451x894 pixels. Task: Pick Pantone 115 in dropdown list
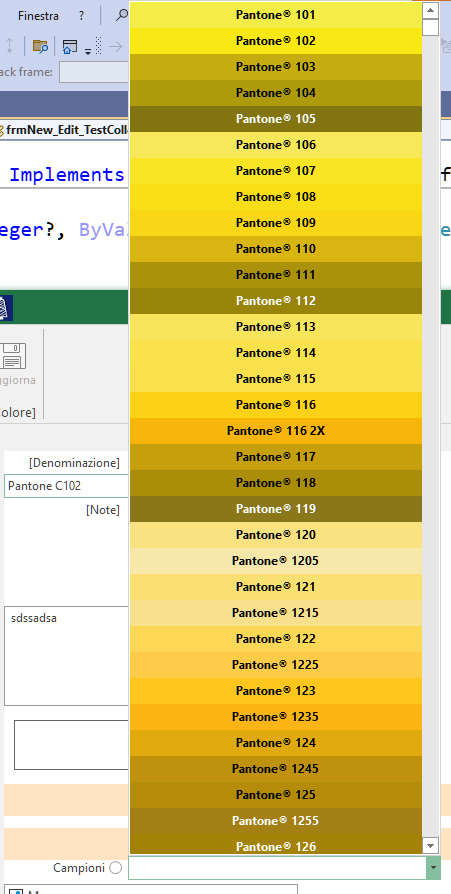coord(276,379)
